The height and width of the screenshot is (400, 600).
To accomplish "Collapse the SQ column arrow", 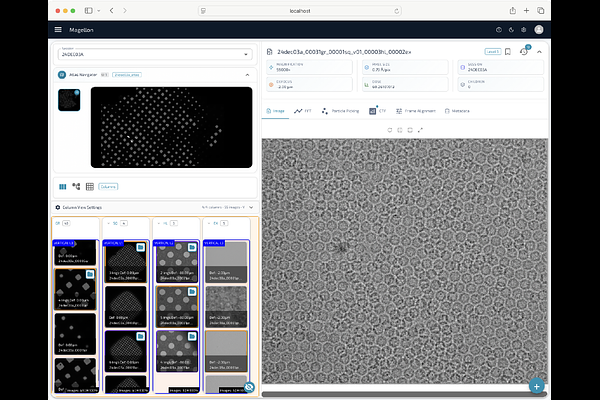I will coord(109,223).
